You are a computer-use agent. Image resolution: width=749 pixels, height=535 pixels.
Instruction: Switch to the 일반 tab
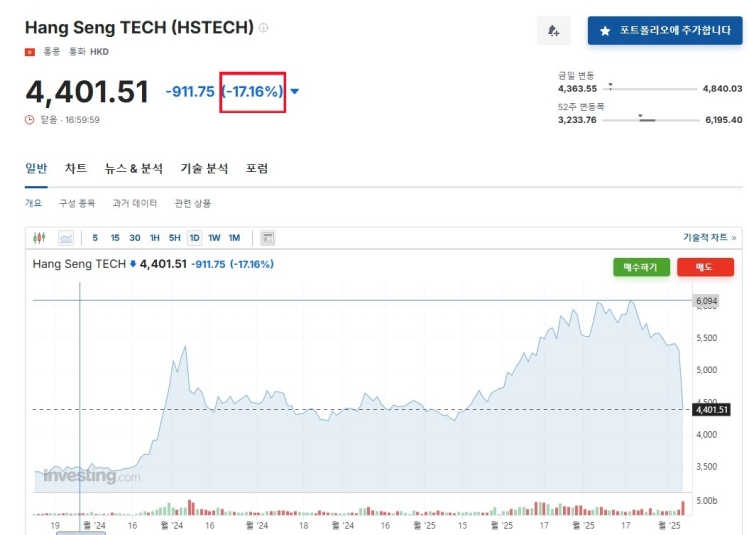(36, 168)
